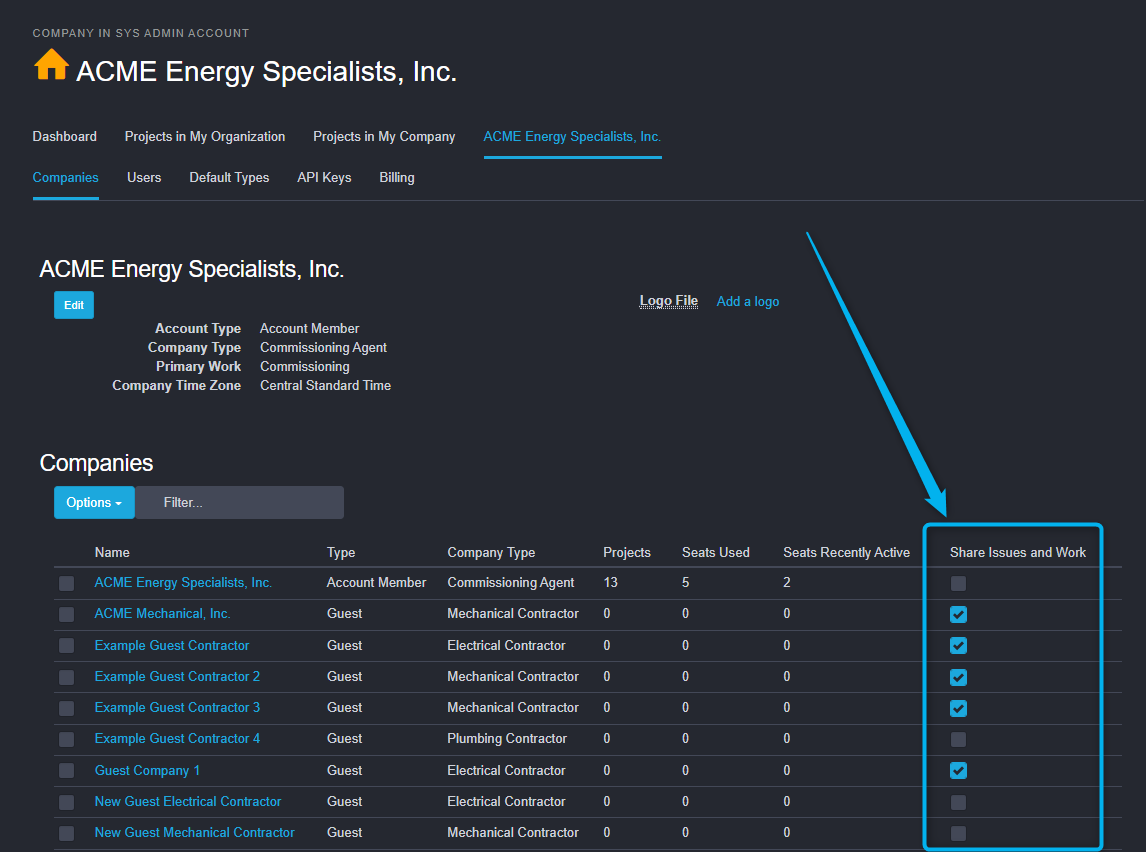The width and height of the screenshot is (1146, 852).
Task: Switch to the API Keys tab
Action: [324, 177]
